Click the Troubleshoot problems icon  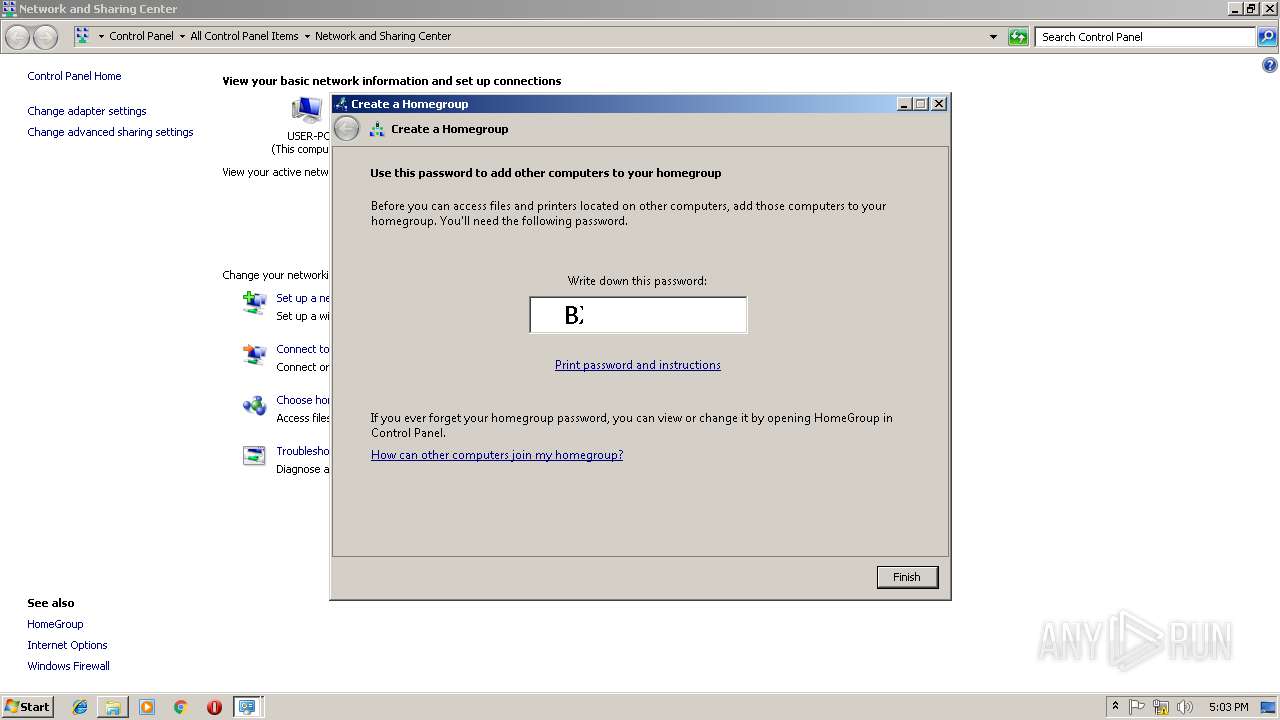point(254,456)
